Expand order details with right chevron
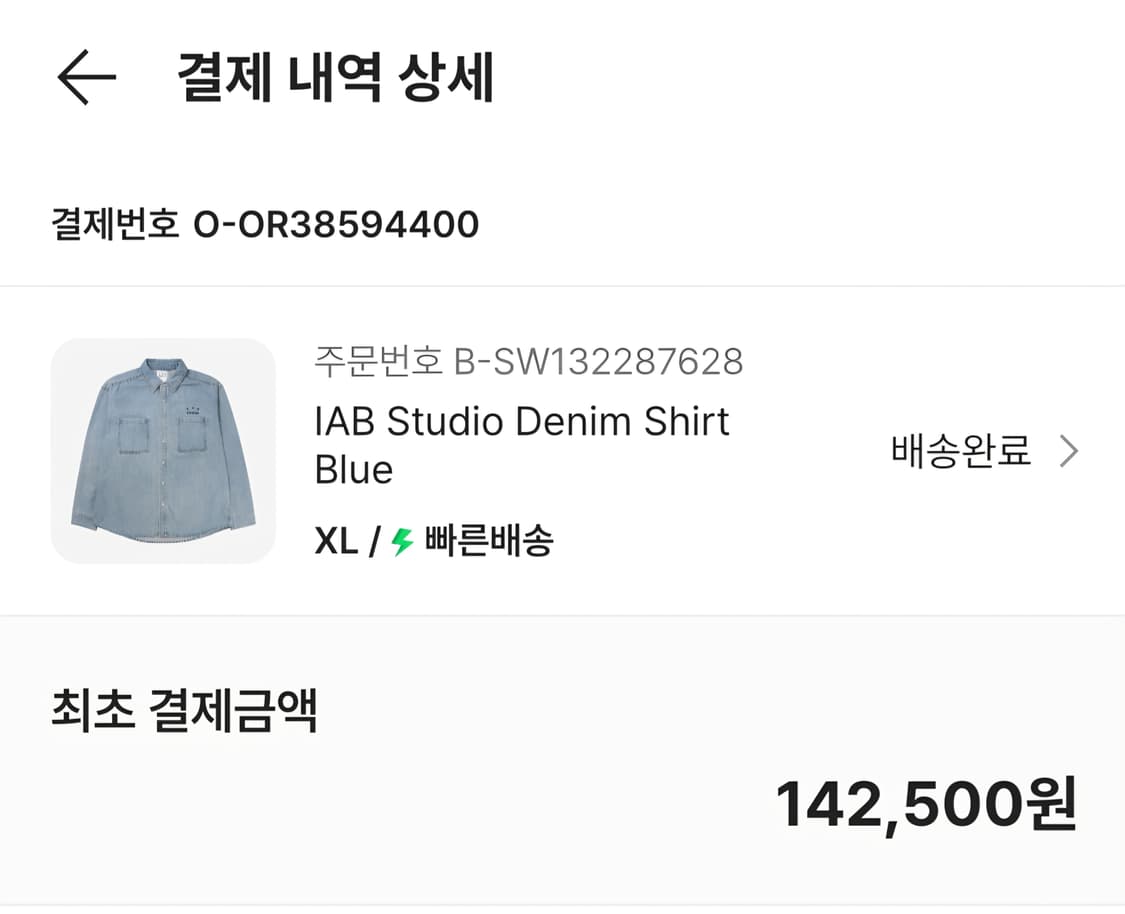The image size is (1125, 914). 1069,452
